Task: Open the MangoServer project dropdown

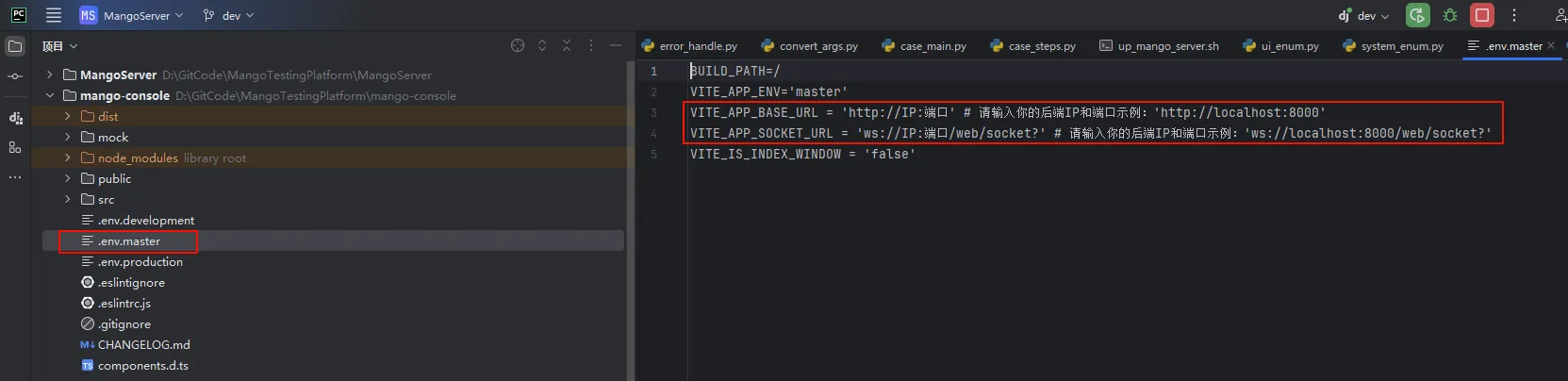Action: click(x=131, y=15)
